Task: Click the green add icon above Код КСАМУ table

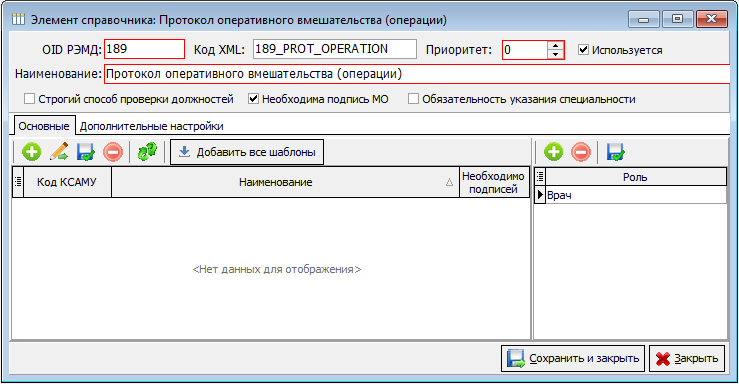Action: 32,152
